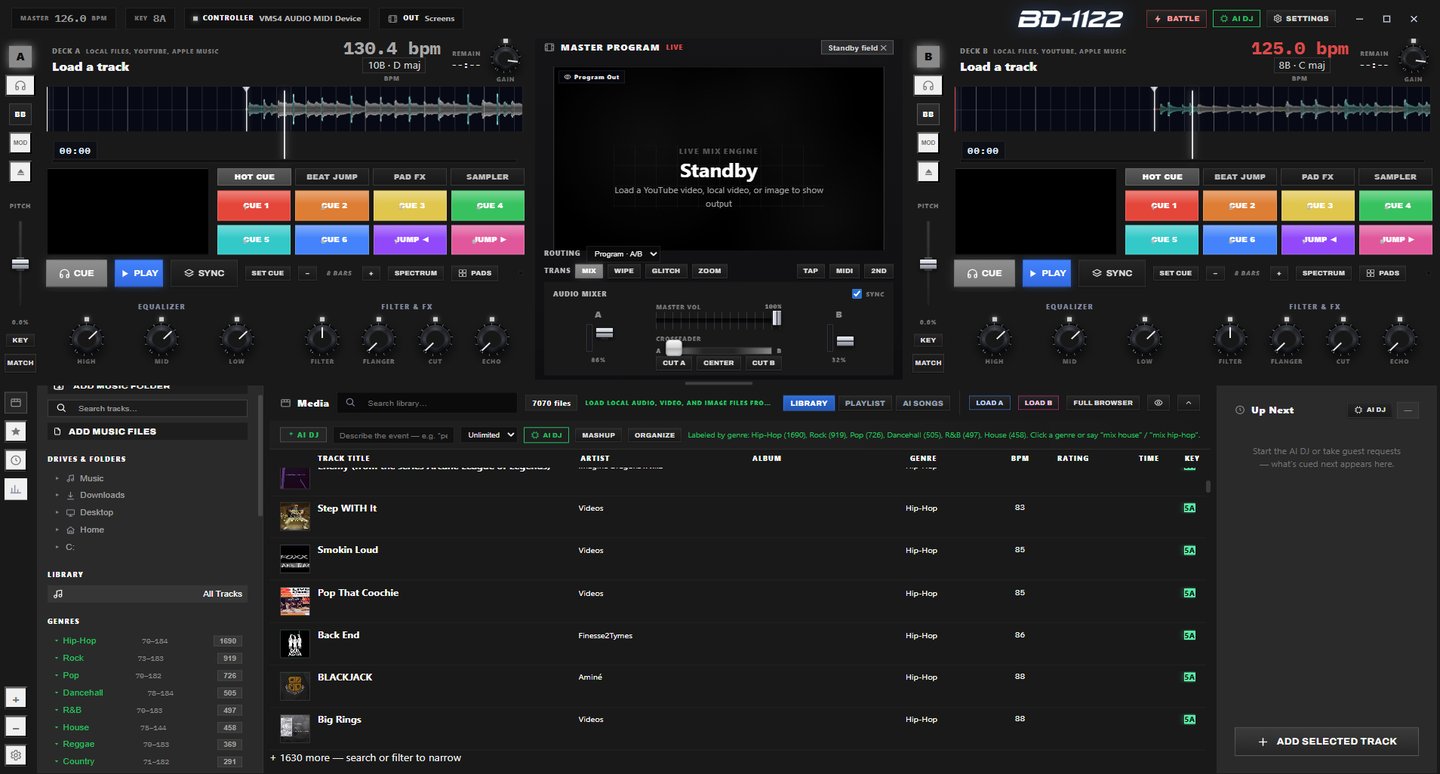Screen dimensions: 1440x774
Task: Open the favorites star in sidebar
Action: tap(16, 431)
